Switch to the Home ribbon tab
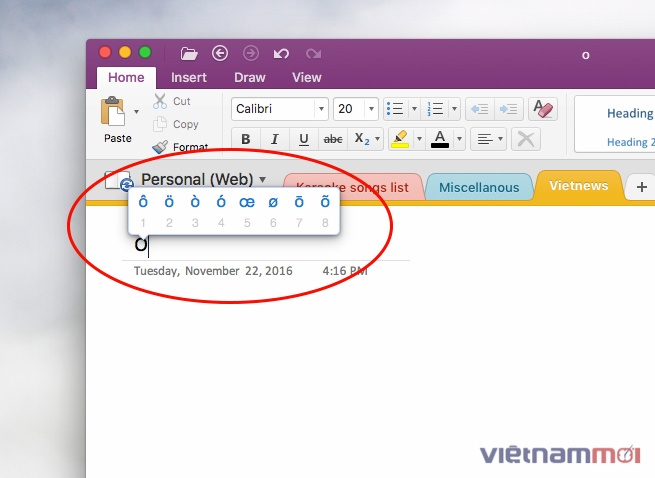Viewport: 655px width, 478px height. [x=126, y=77]
